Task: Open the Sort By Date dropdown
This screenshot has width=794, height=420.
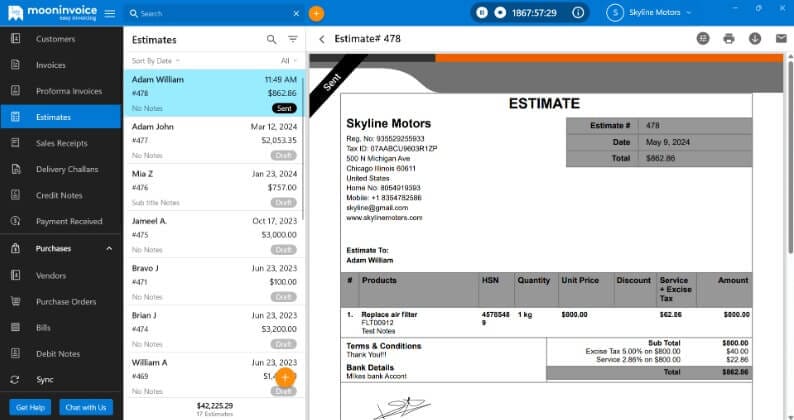Action: click(155, 61)
